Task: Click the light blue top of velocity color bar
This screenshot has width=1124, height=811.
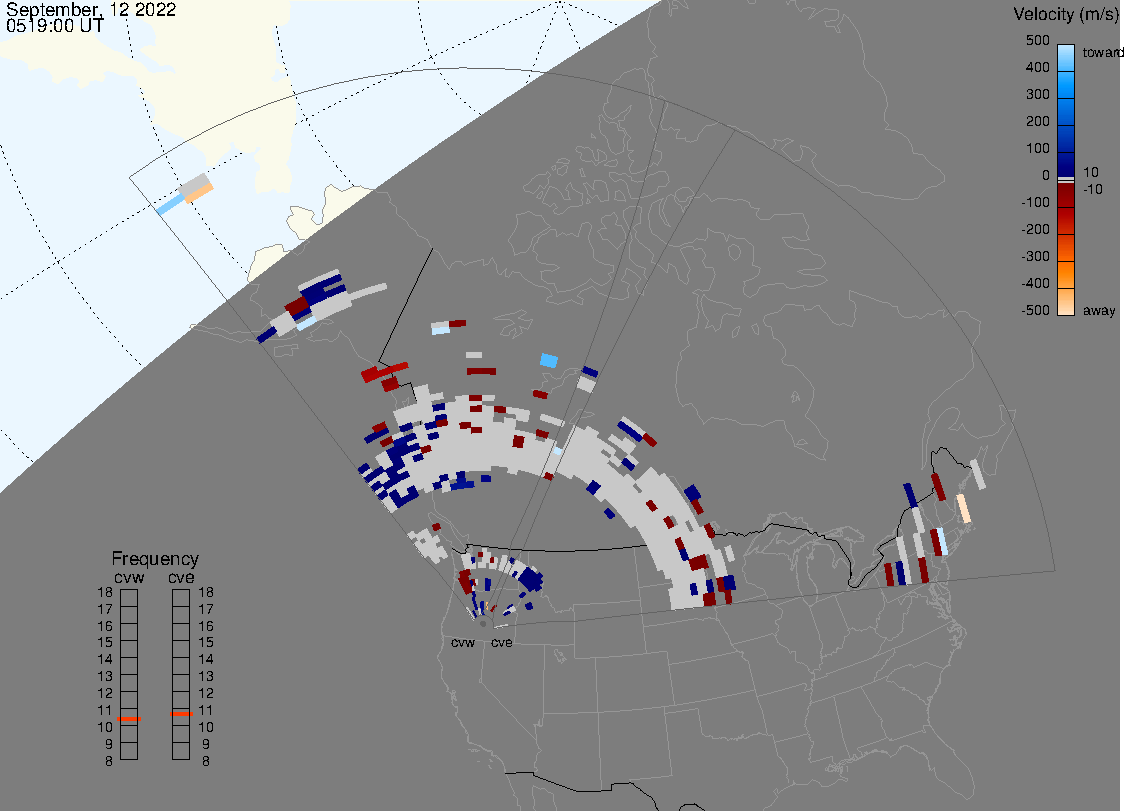Action: pyautogui.click(x=1066, y=54)
